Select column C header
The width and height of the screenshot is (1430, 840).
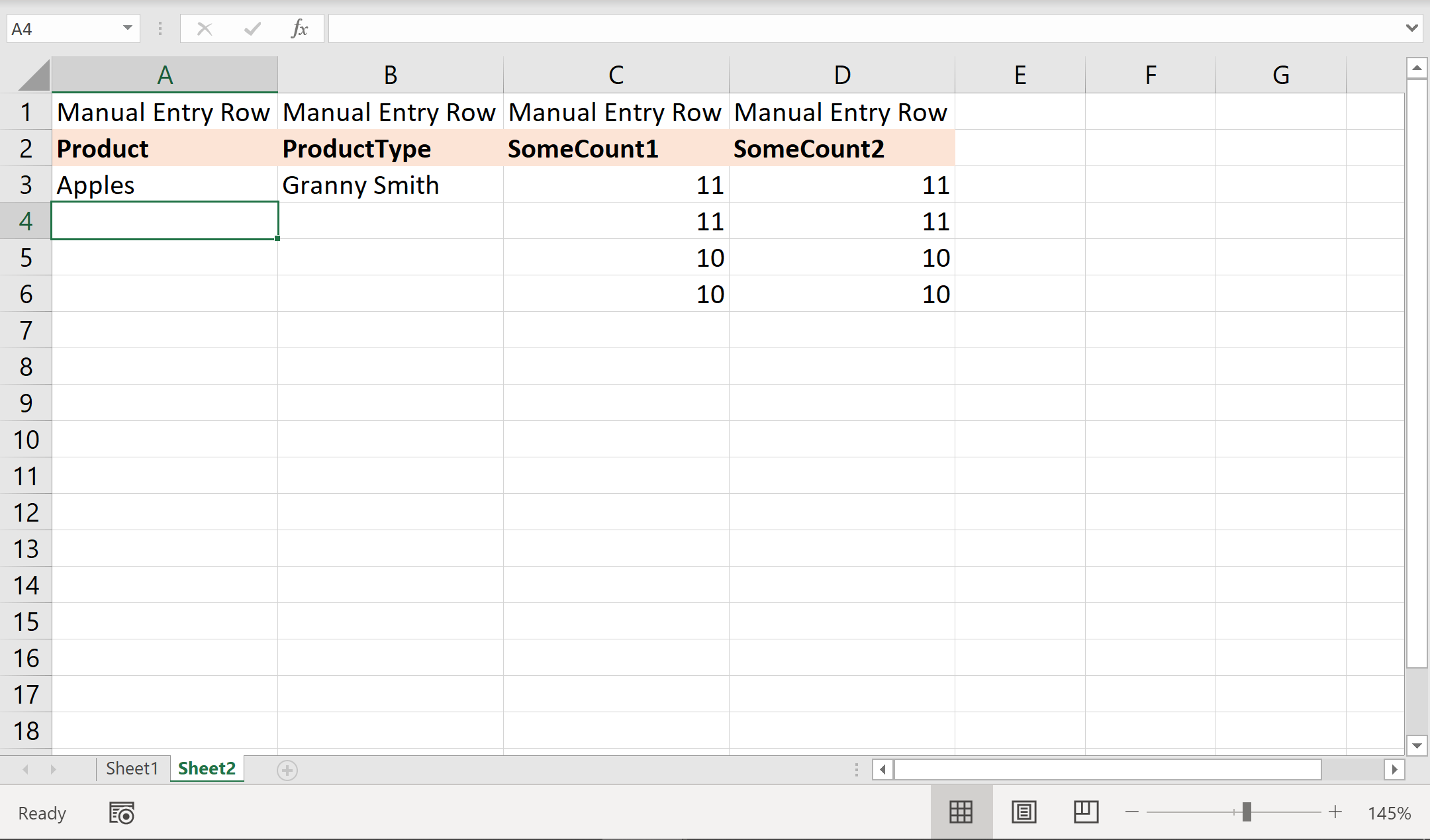(616, 75)
